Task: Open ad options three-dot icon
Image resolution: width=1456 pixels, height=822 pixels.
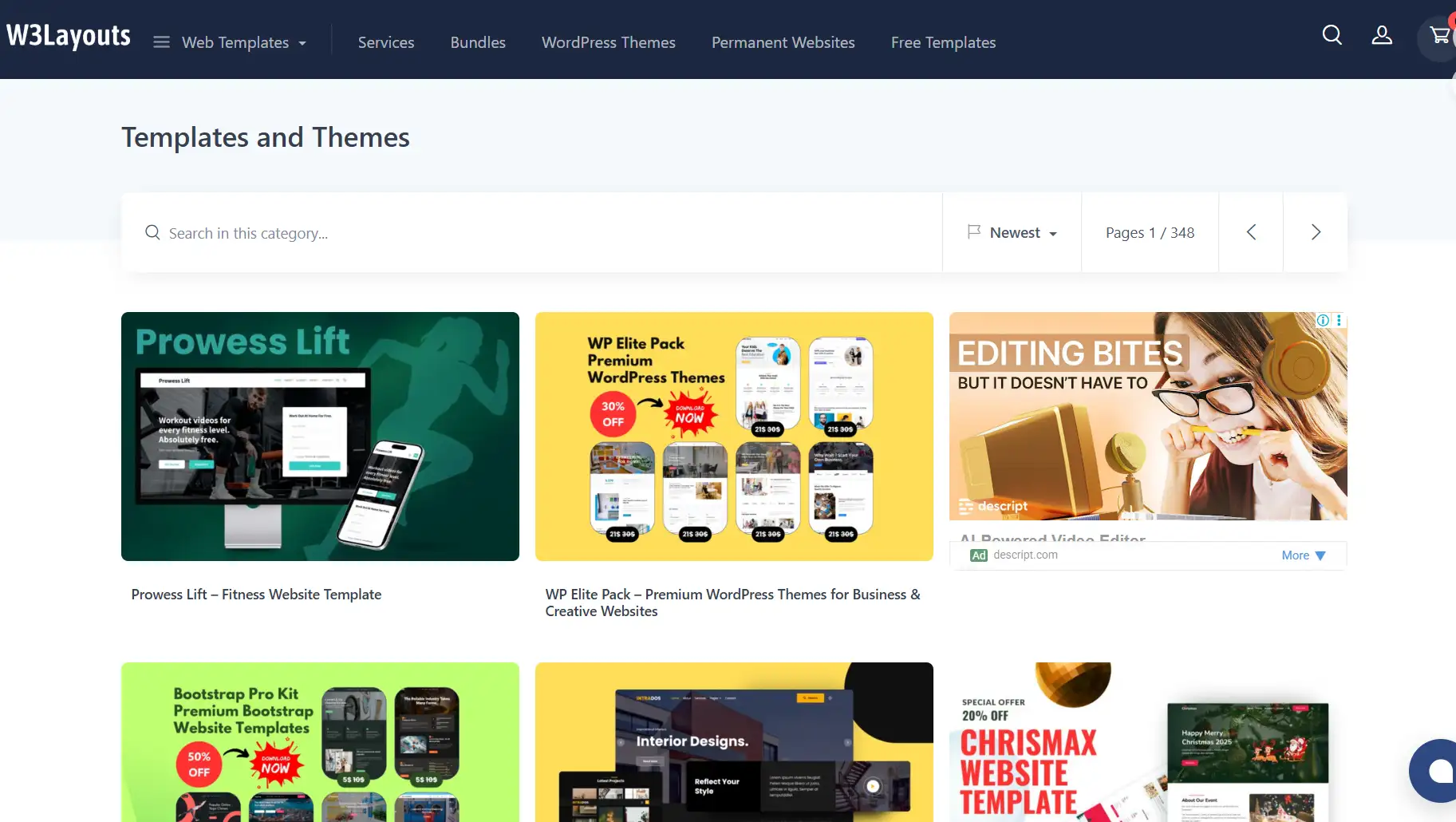Action: (1339, 320)
